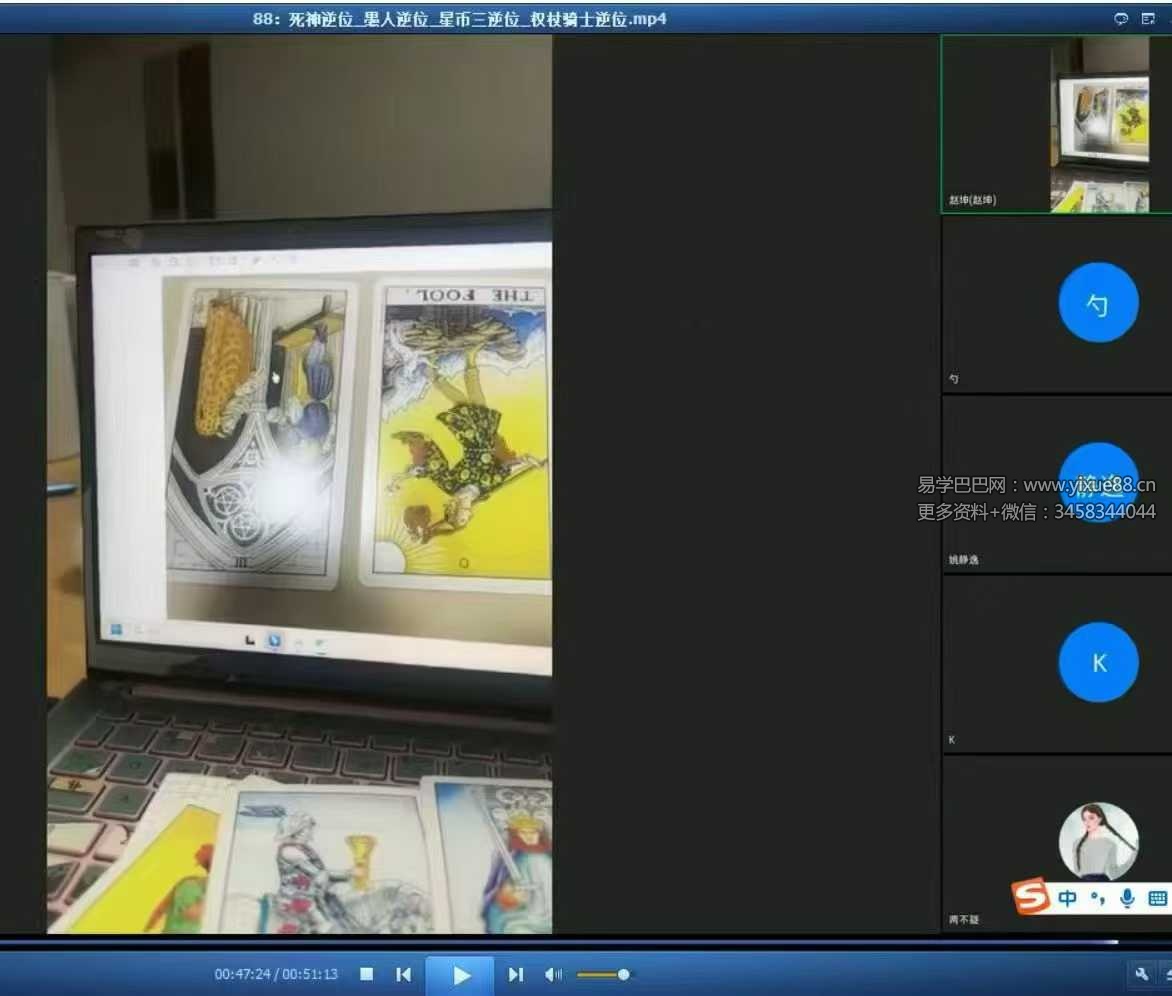Image resolution: width=1172 pixels, height=996 pixels.
Task: Open the soft keyboard in IME bar
Action: (1157, 898)
